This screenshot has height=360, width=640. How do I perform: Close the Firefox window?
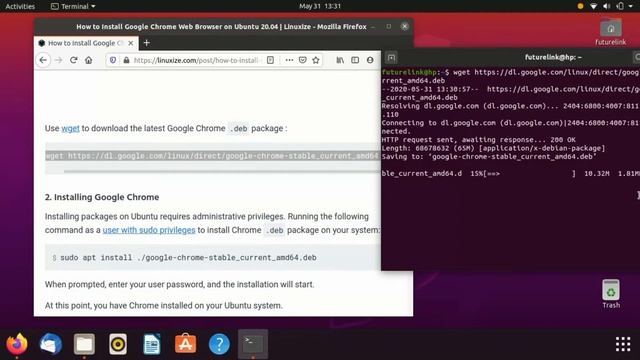[404, 27]
